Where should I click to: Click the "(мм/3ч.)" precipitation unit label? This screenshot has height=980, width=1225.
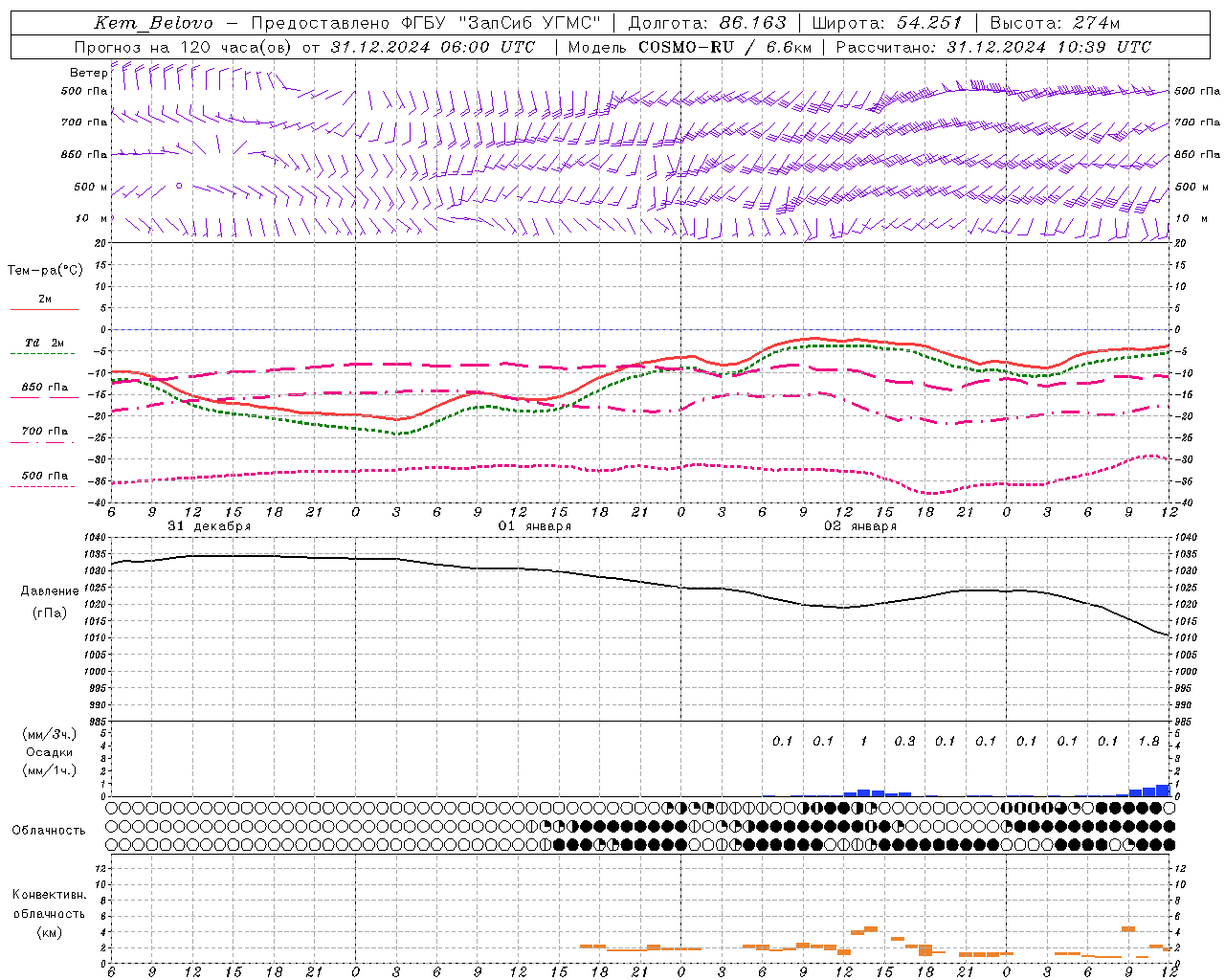coord(49,734)
